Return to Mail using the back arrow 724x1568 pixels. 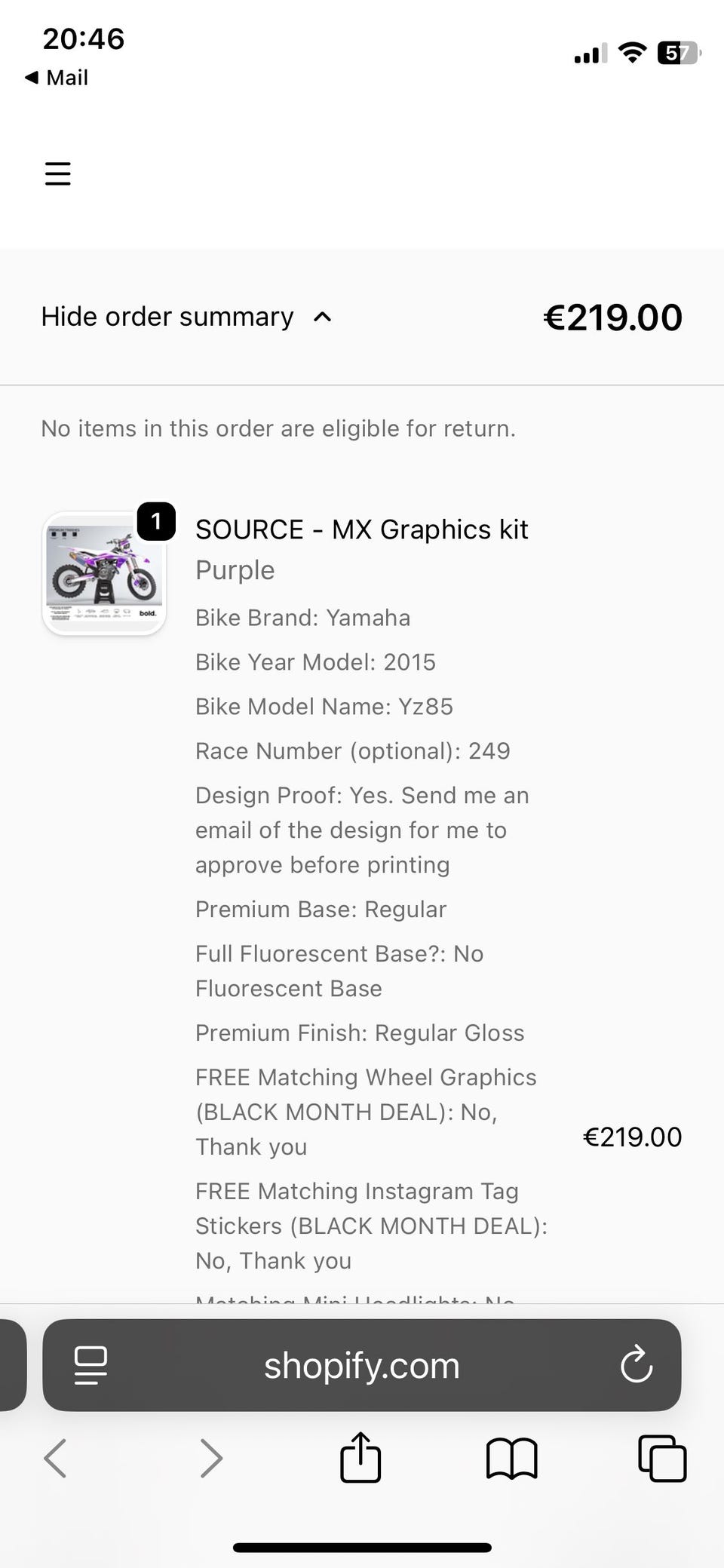click(x=56, y=78)
